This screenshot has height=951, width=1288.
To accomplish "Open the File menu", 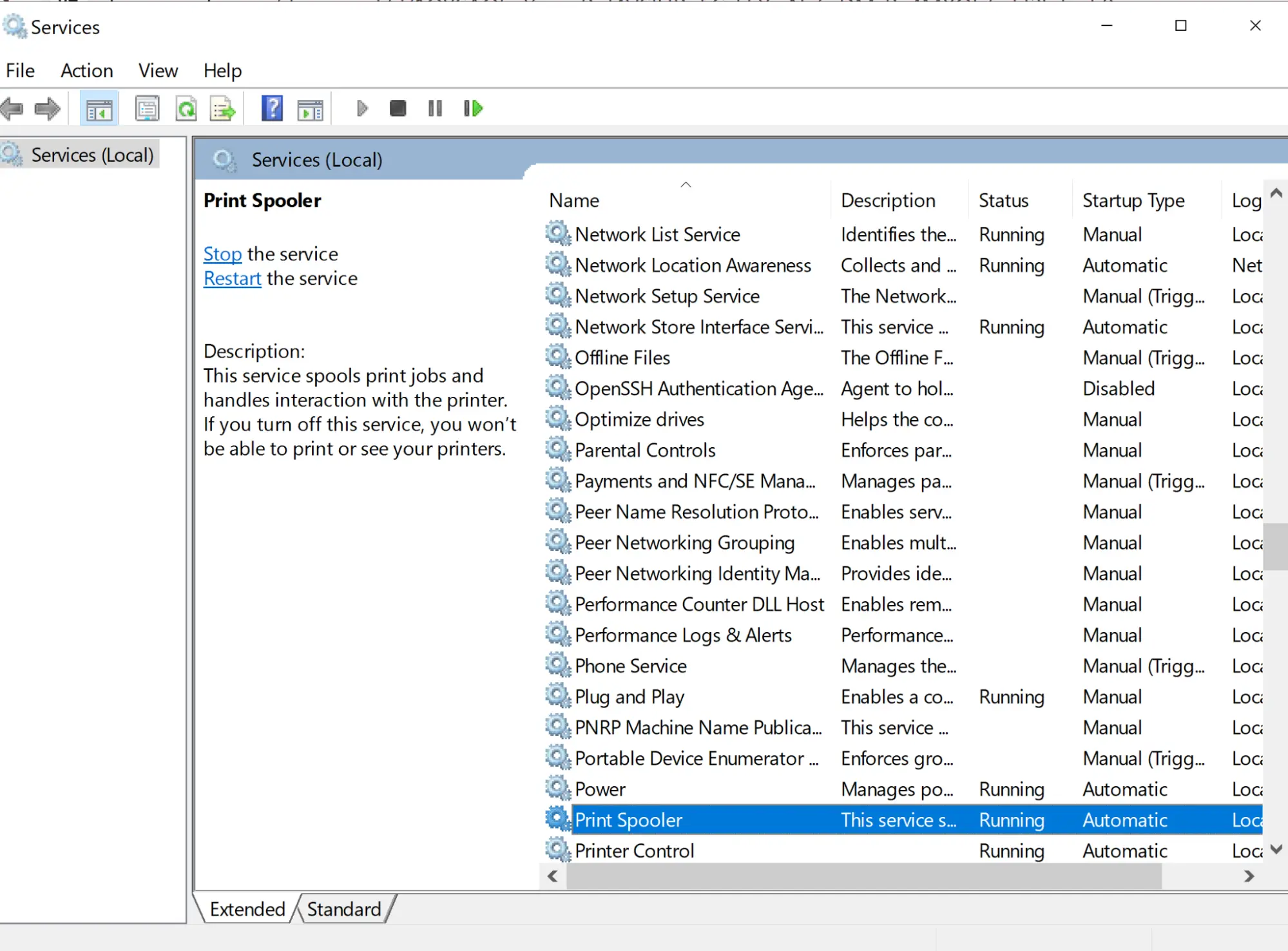I will 21,70.
